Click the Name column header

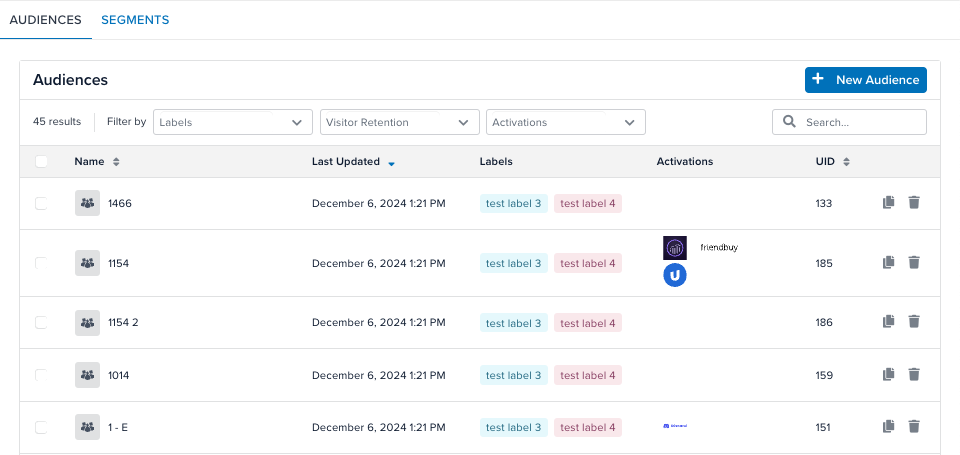pos(89,162)
